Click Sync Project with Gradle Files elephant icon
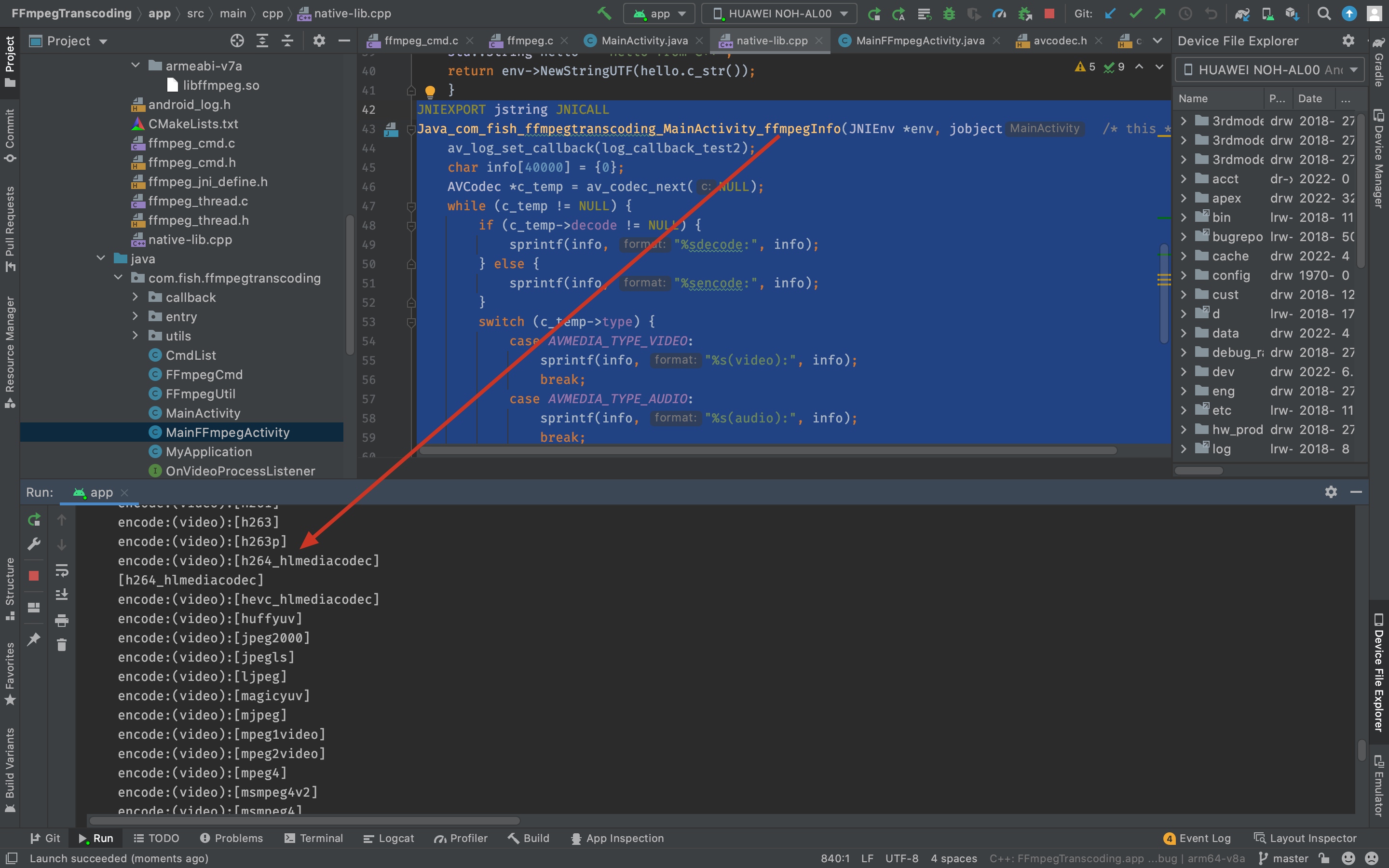 (1242, 13)
